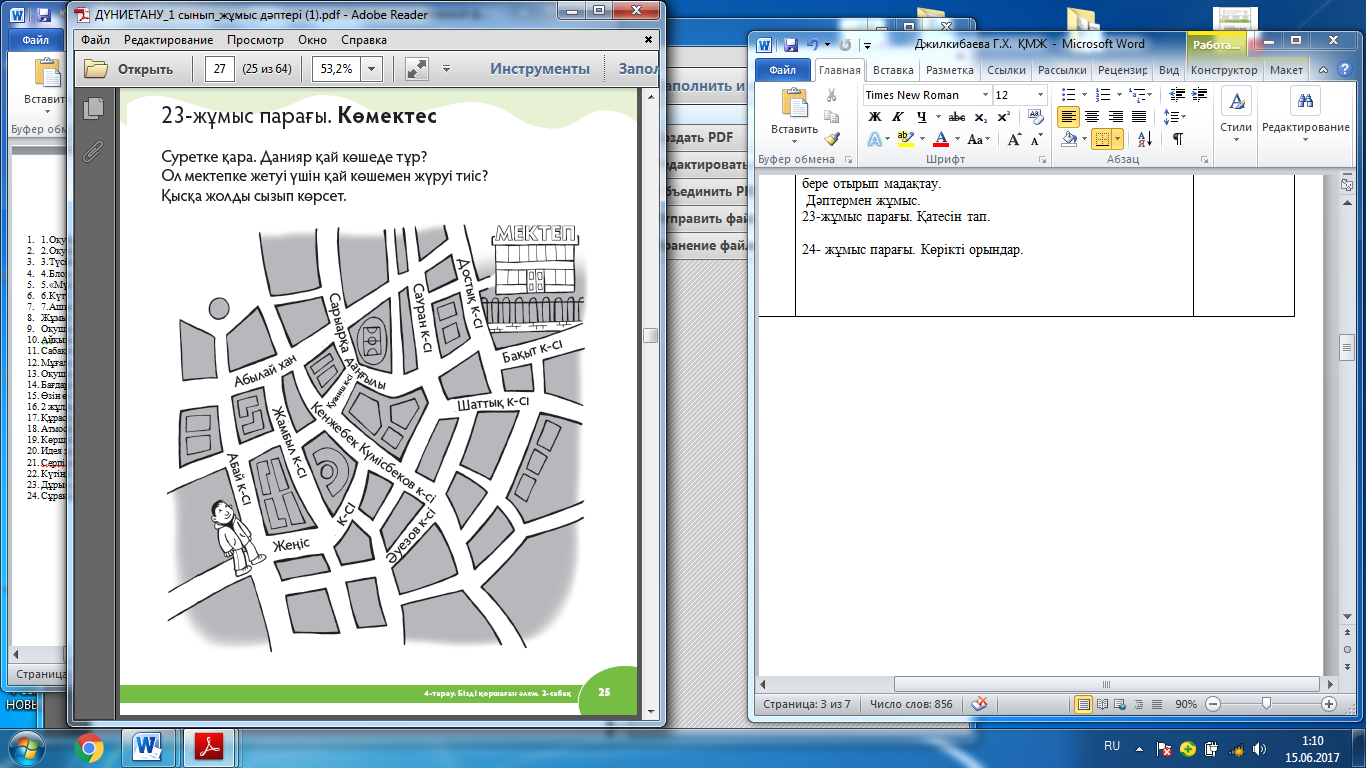This screenshot has width=1366, height=768.
Task: Click the page number field showing 27
Action: click(x=219, y=69)
